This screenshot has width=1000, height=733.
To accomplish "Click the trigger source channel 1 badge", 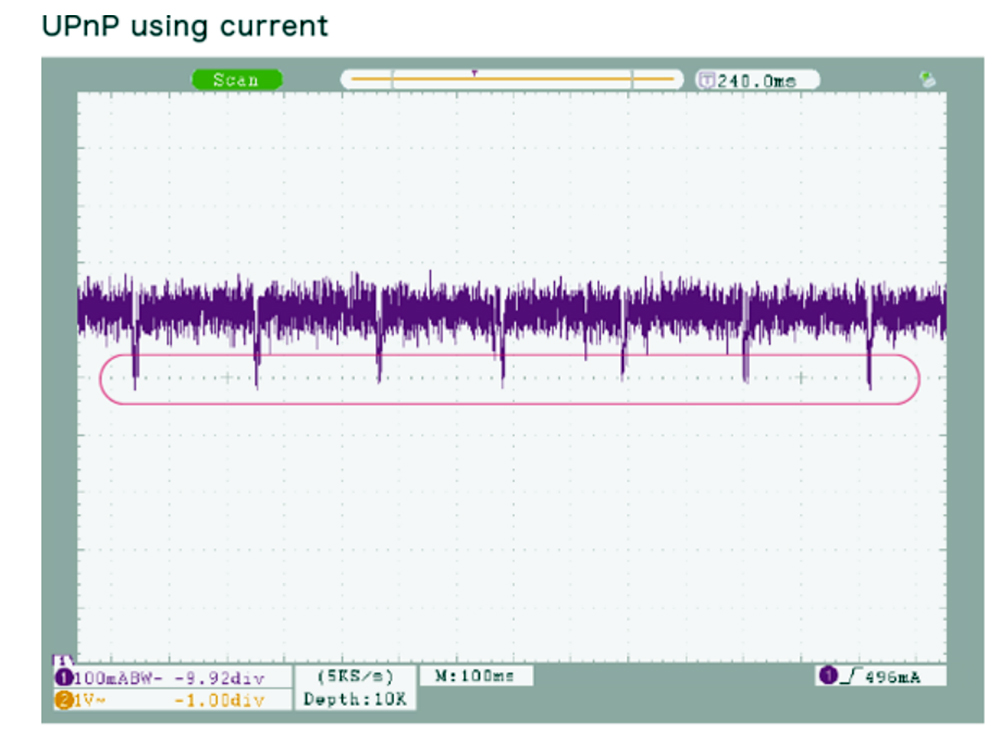I will 829,677.
